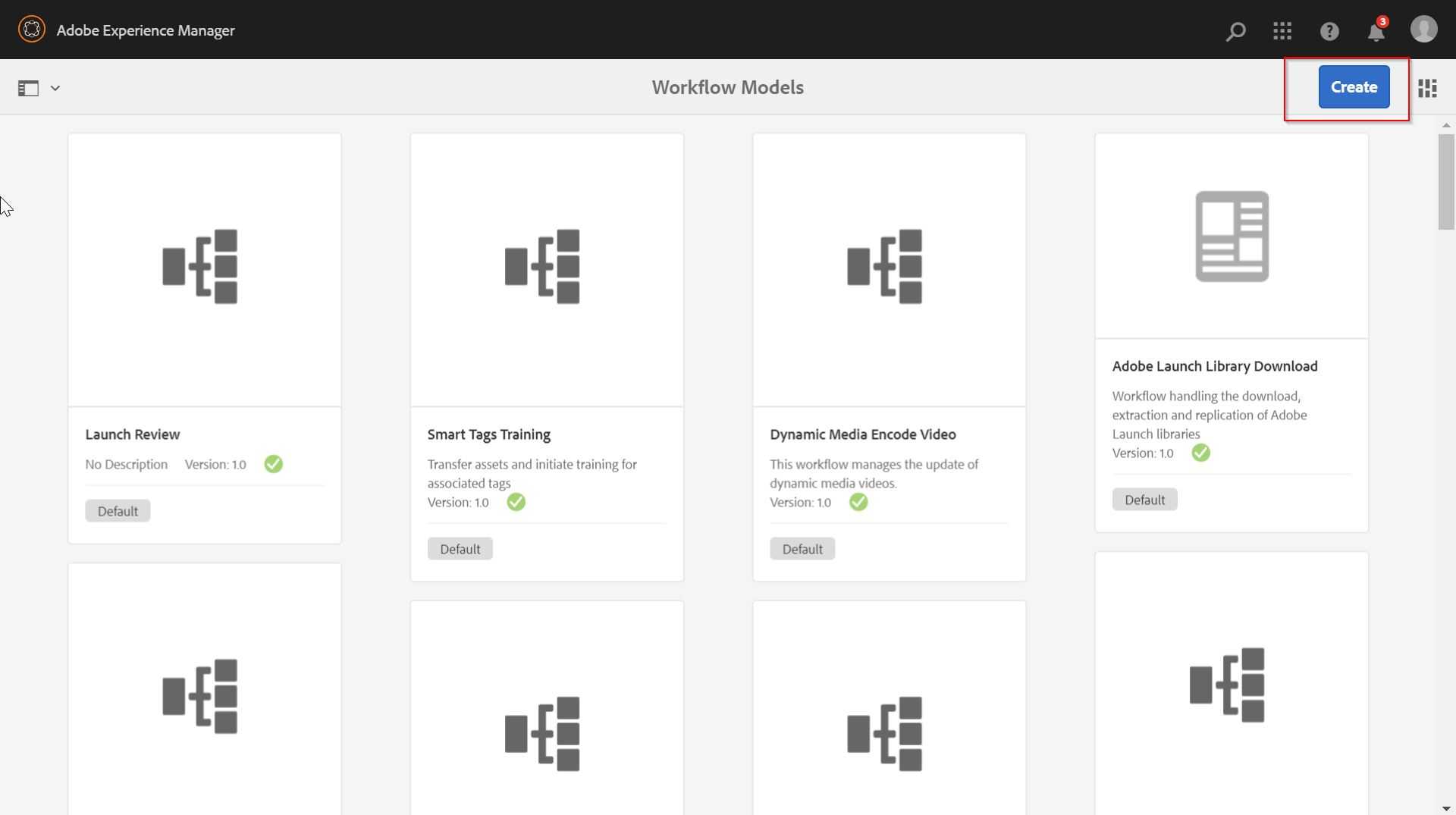Click the Adobe Experience Manager logo
Viewport: 1456px width, 815px height.
pyautogui.click(x=31, y=30)
